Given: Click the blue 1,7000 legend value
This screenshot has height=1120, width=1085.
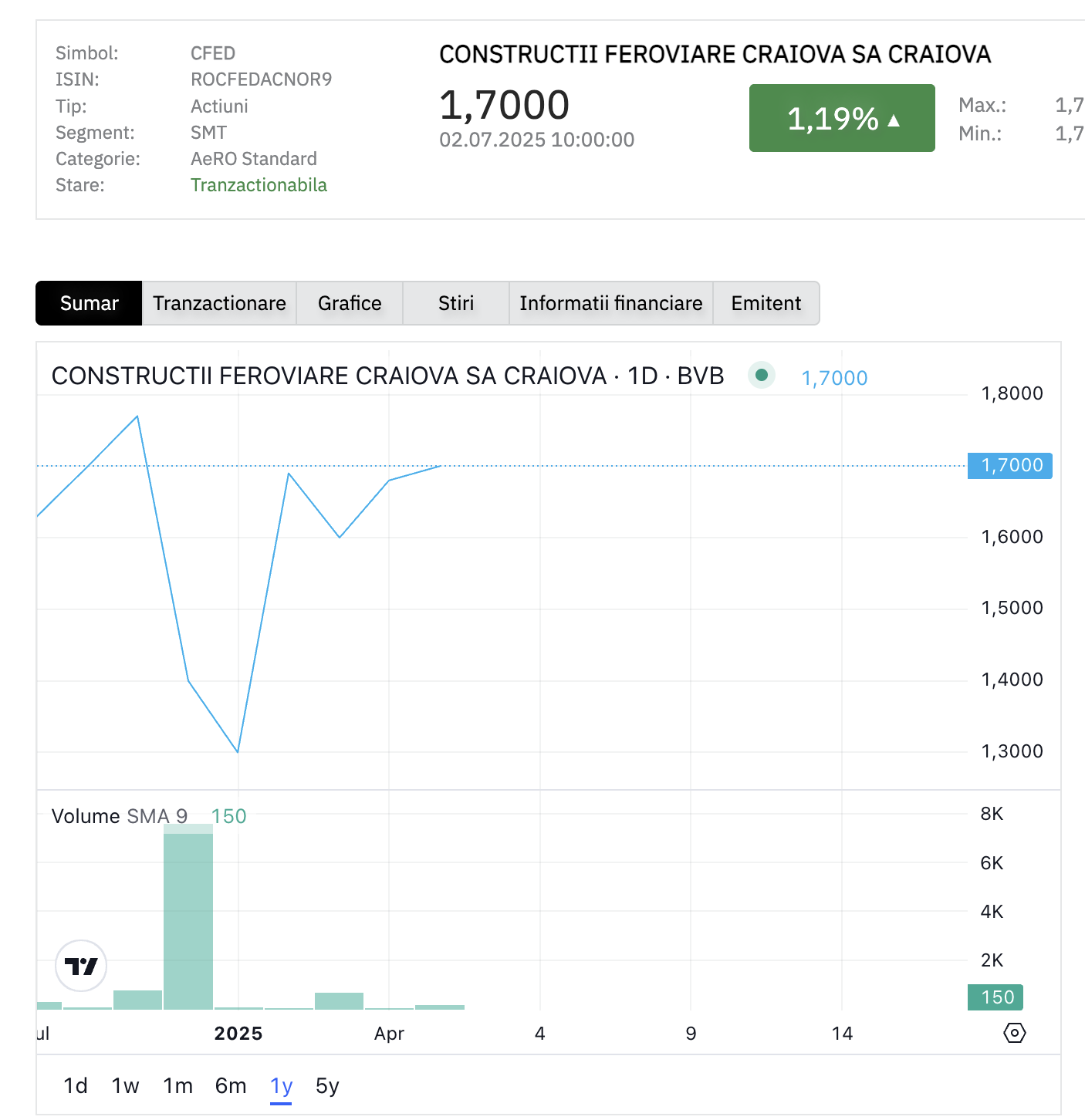Looking at the screenshot, I should [x=834, y=378].
